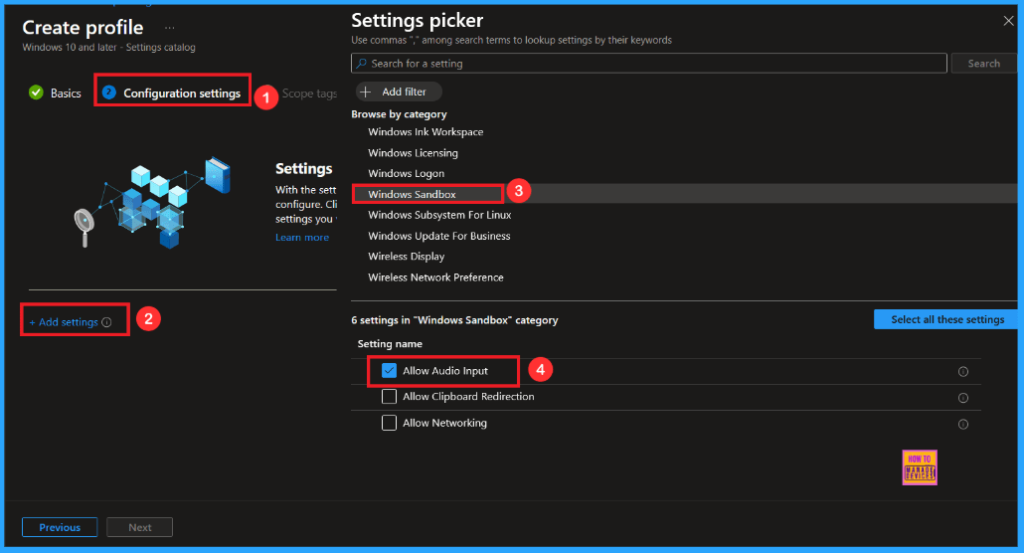
Task: Uncheck the Allow Audio Input checkbox
Action: tap(390, 371)
